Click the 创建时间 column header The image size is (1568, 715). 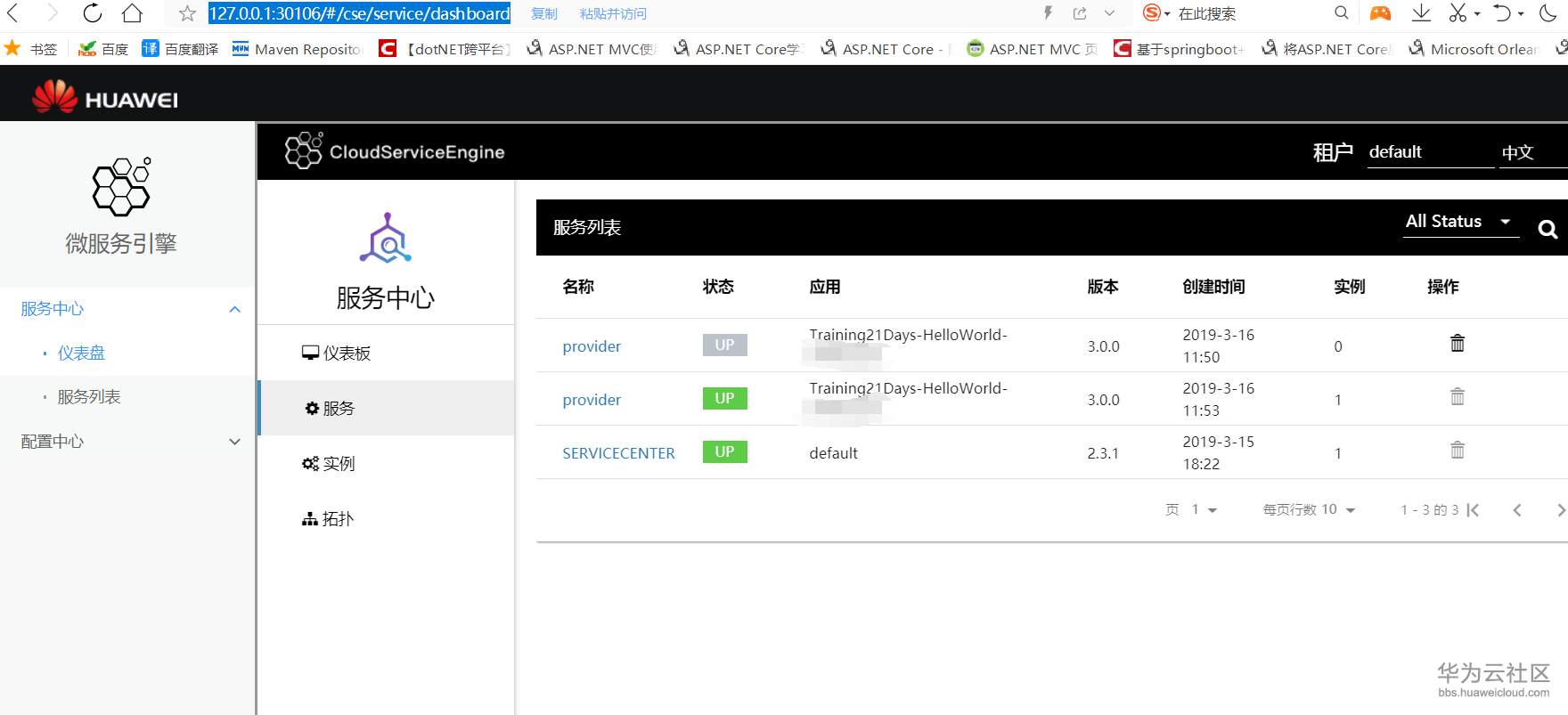pyautogui.click(x=1213, y=287)
